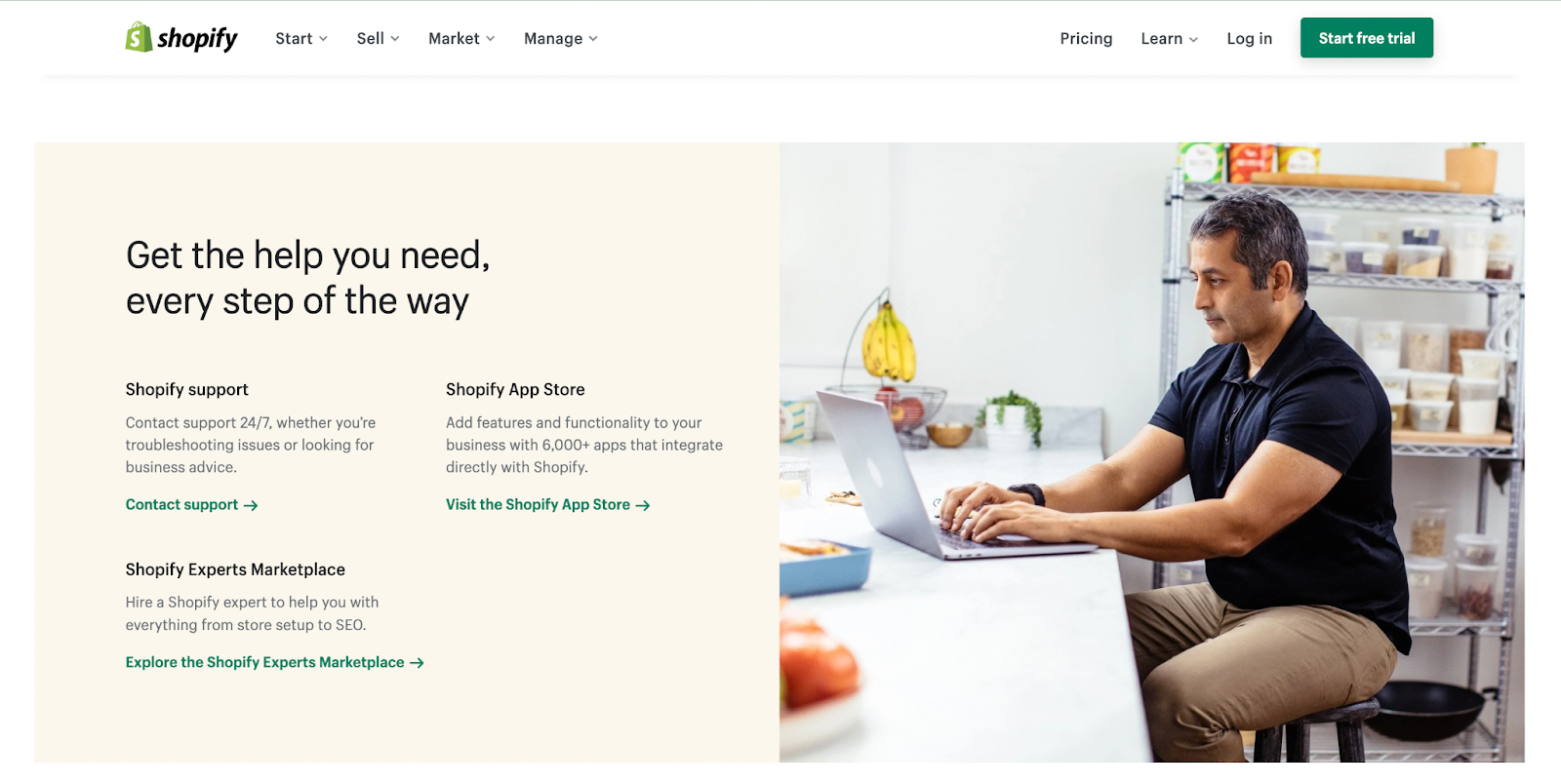Click the shopify wordmark text
Viewport: 1561px width, 784px height.
click(197, 38)
